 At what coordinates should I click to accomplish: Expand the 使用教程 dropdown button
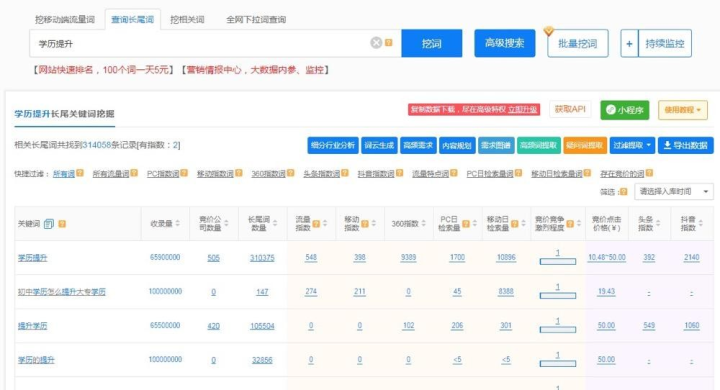coord(683,110)
